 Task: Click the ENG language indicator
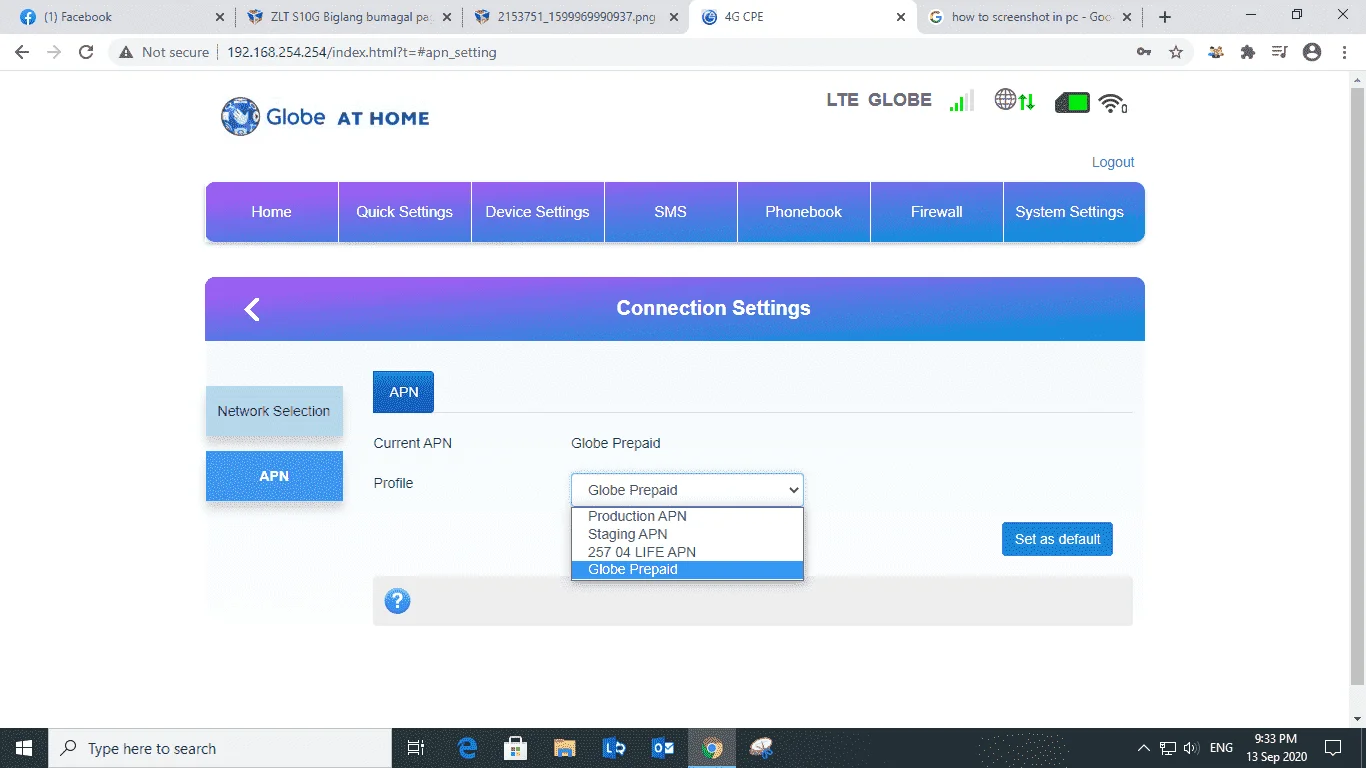click(x=1221, y=748)
